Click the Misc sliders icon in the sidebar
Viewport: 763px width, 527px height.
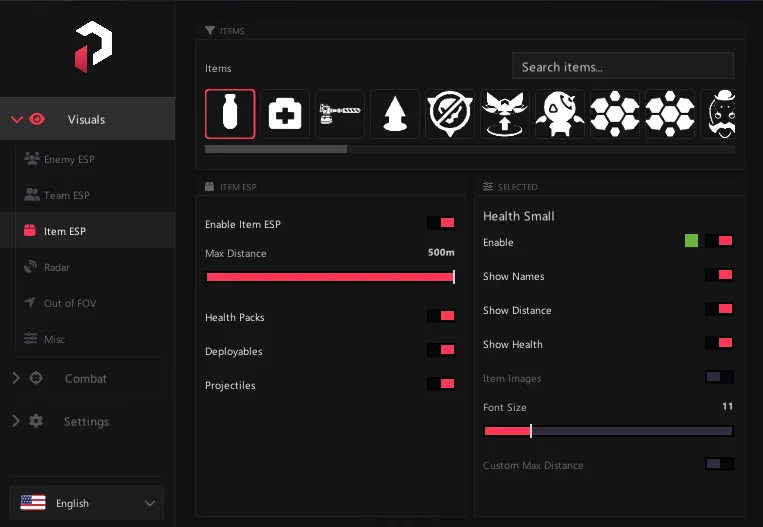click(x=30, y=338)
